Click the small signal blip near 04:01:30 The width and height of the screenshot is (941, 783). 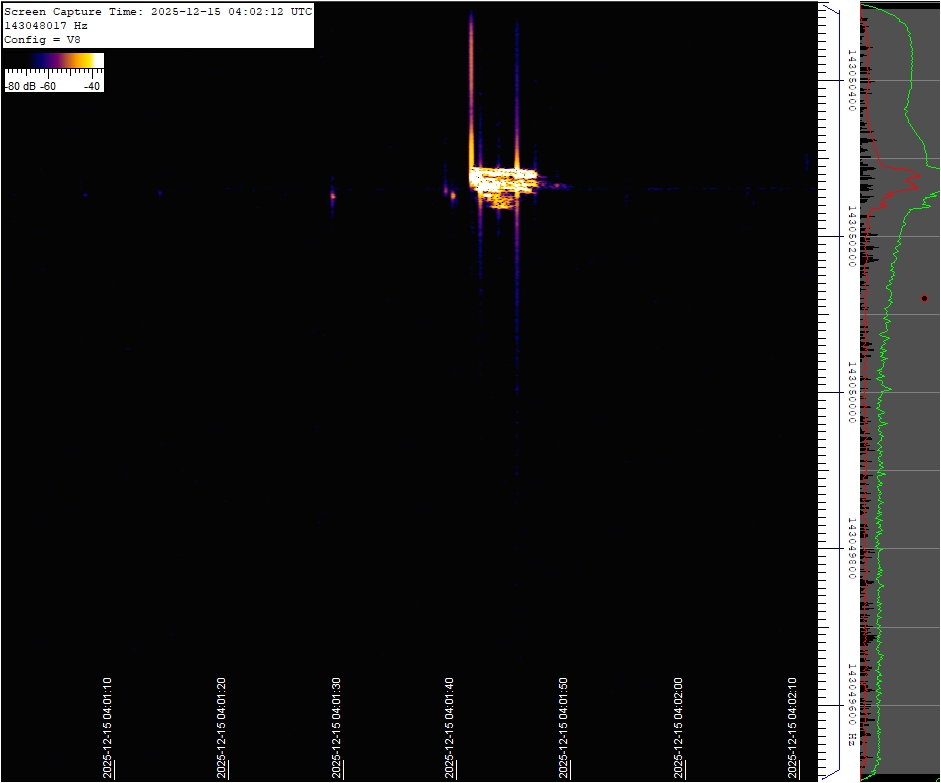tap(333, 197)
